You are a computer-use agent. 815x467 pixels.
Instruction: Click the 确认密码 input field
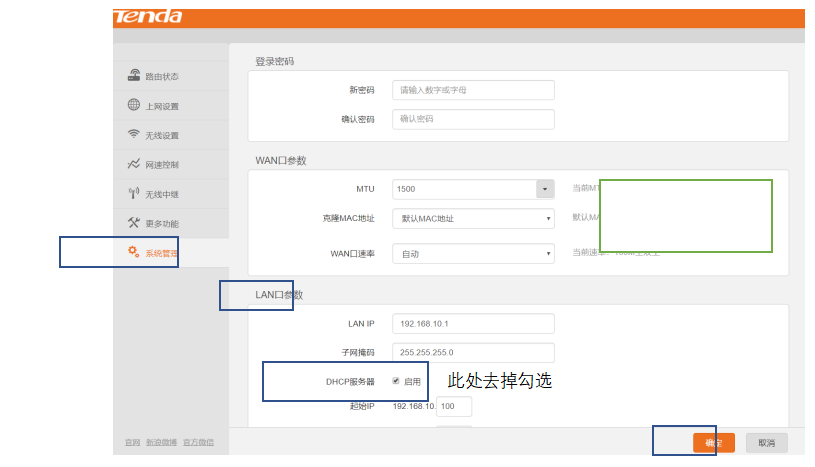472,119
